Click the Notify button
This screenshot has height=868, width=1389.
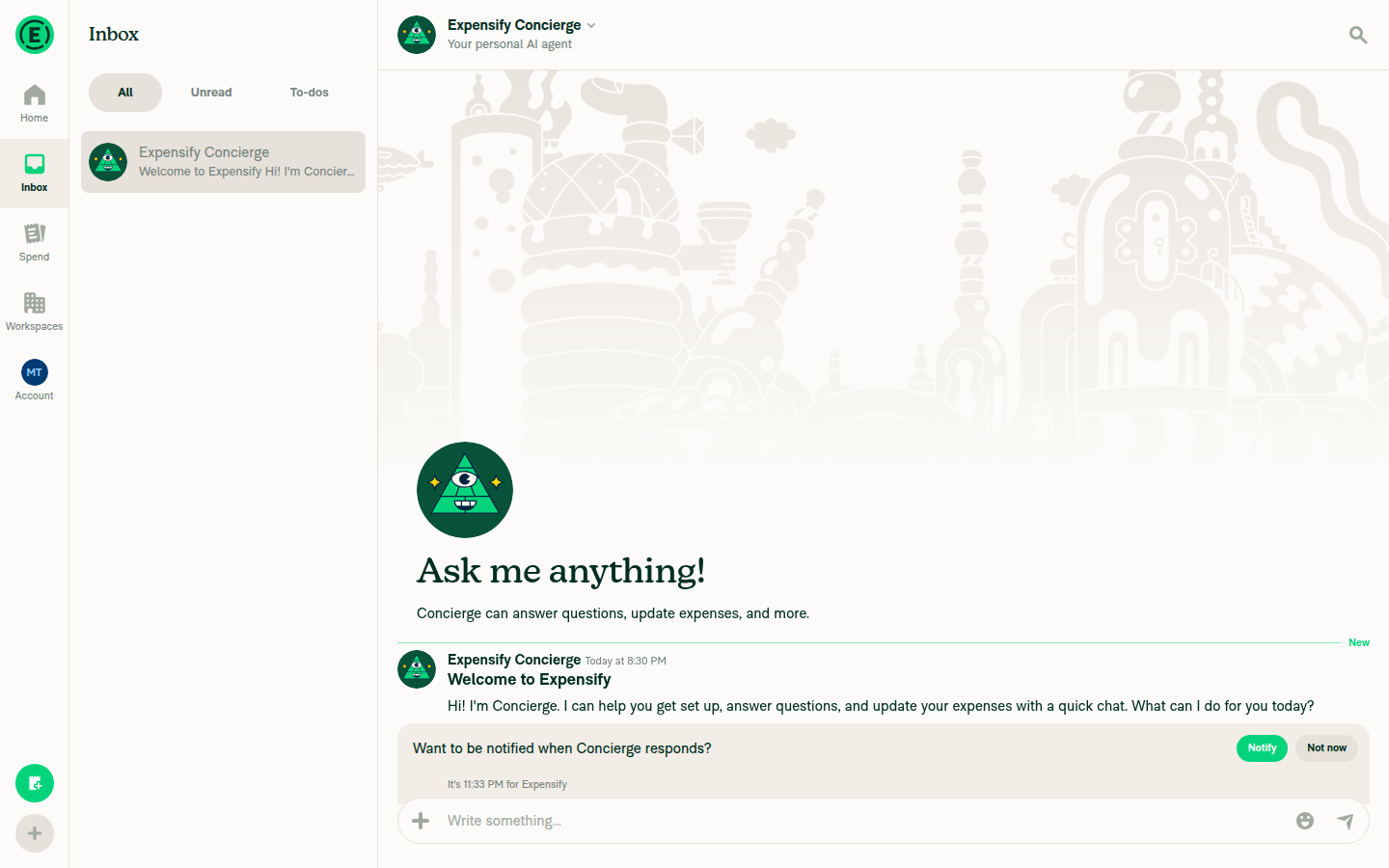click(1262, 748)
